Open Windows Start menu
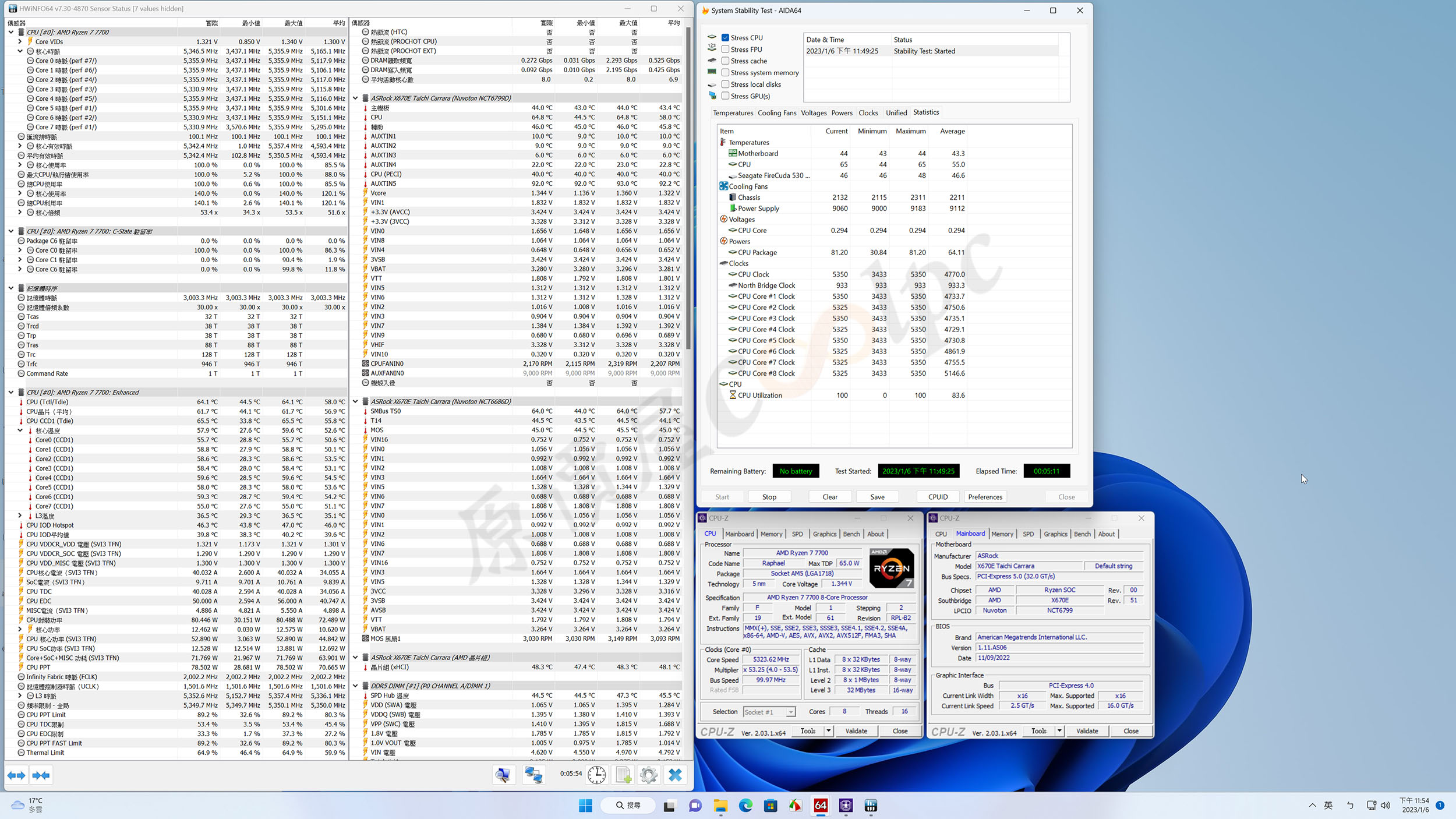This screenshot has width=1456, height=819. click(x=585, y=806)
